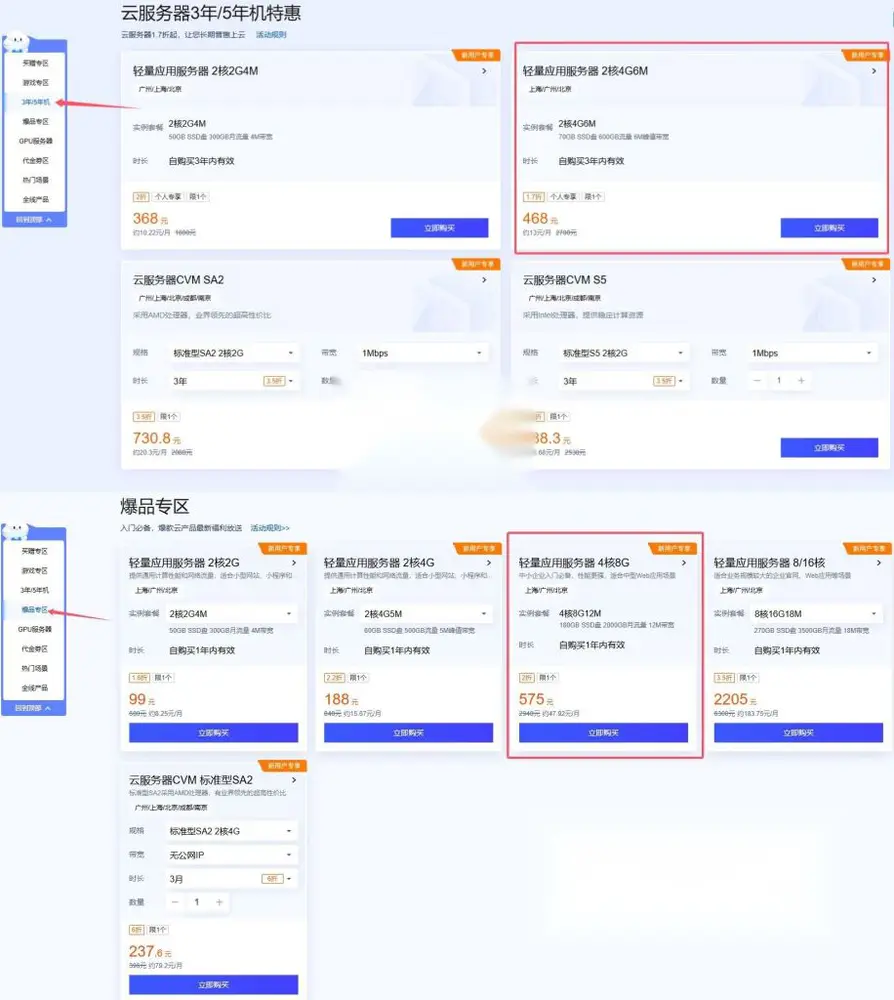Click 立即购买 on the 2205元 8/16核 card
This screenshot has width=894, height=1000.
(798, 733)
